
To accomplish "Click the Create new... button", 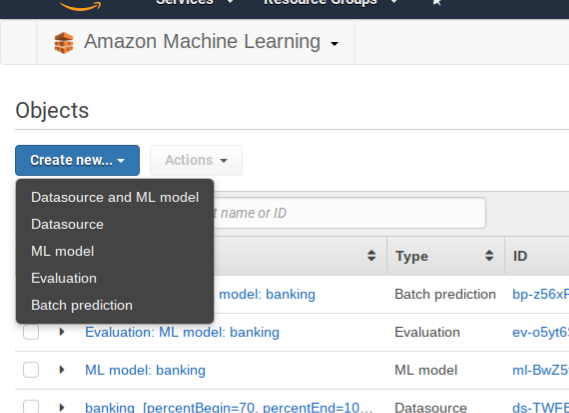I will (77, 160).
